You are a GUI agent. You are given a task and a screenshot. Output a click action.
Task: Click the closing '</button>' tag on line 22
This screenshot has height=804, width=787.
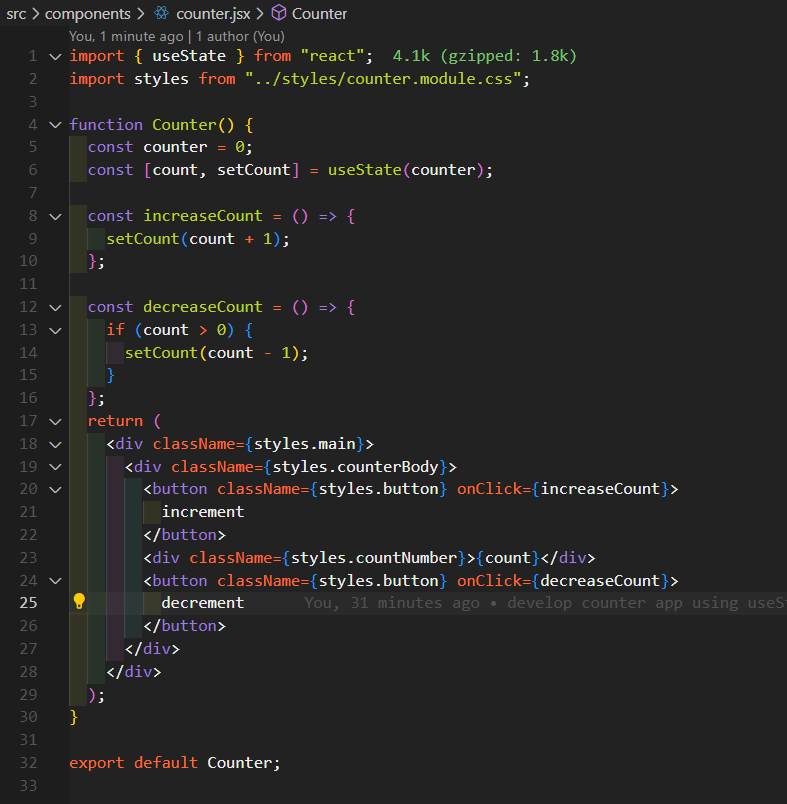coord(184,535)
